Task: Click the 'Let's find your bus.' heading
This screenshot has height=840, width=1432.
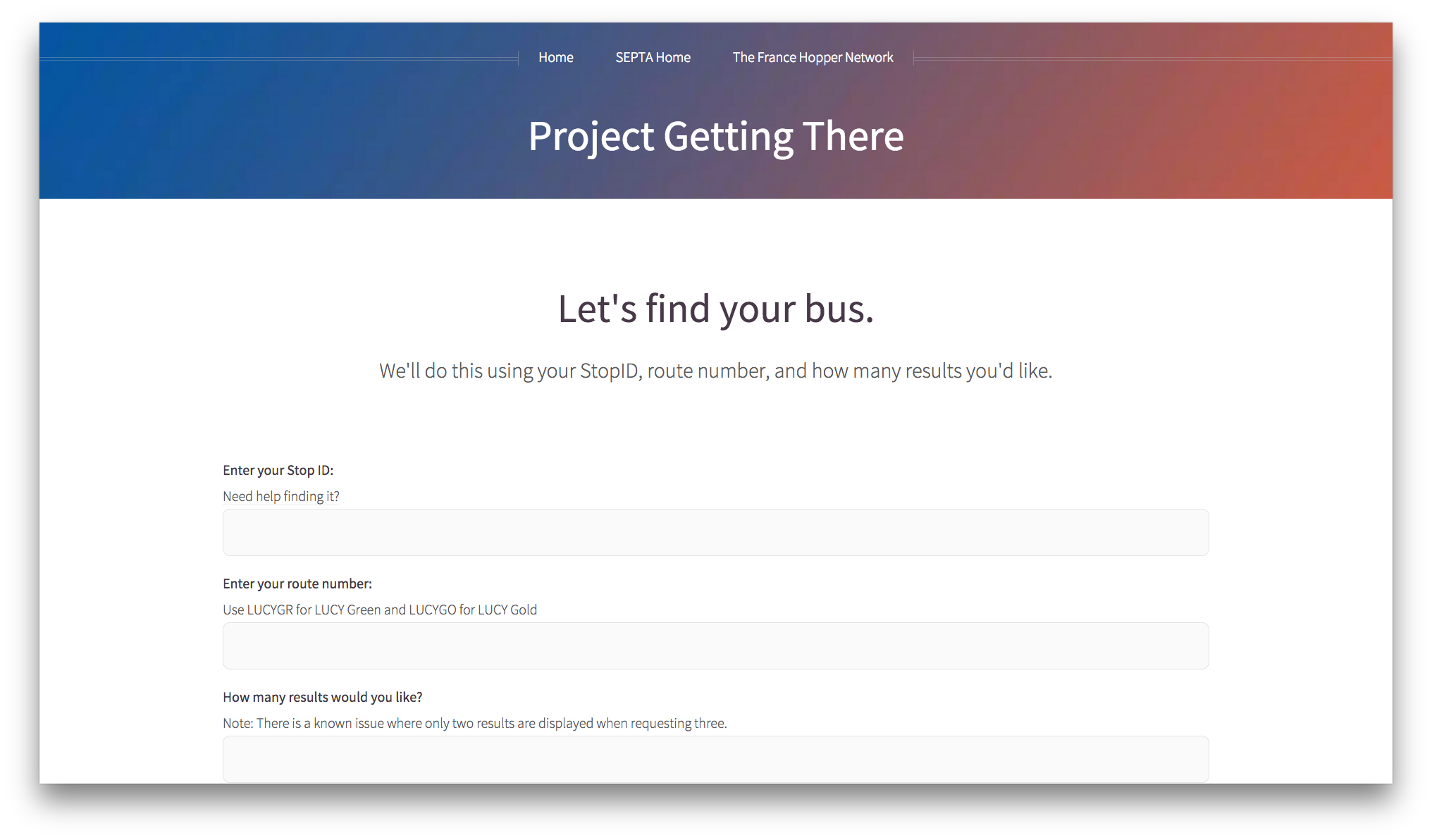Action: tap(715, 309)
